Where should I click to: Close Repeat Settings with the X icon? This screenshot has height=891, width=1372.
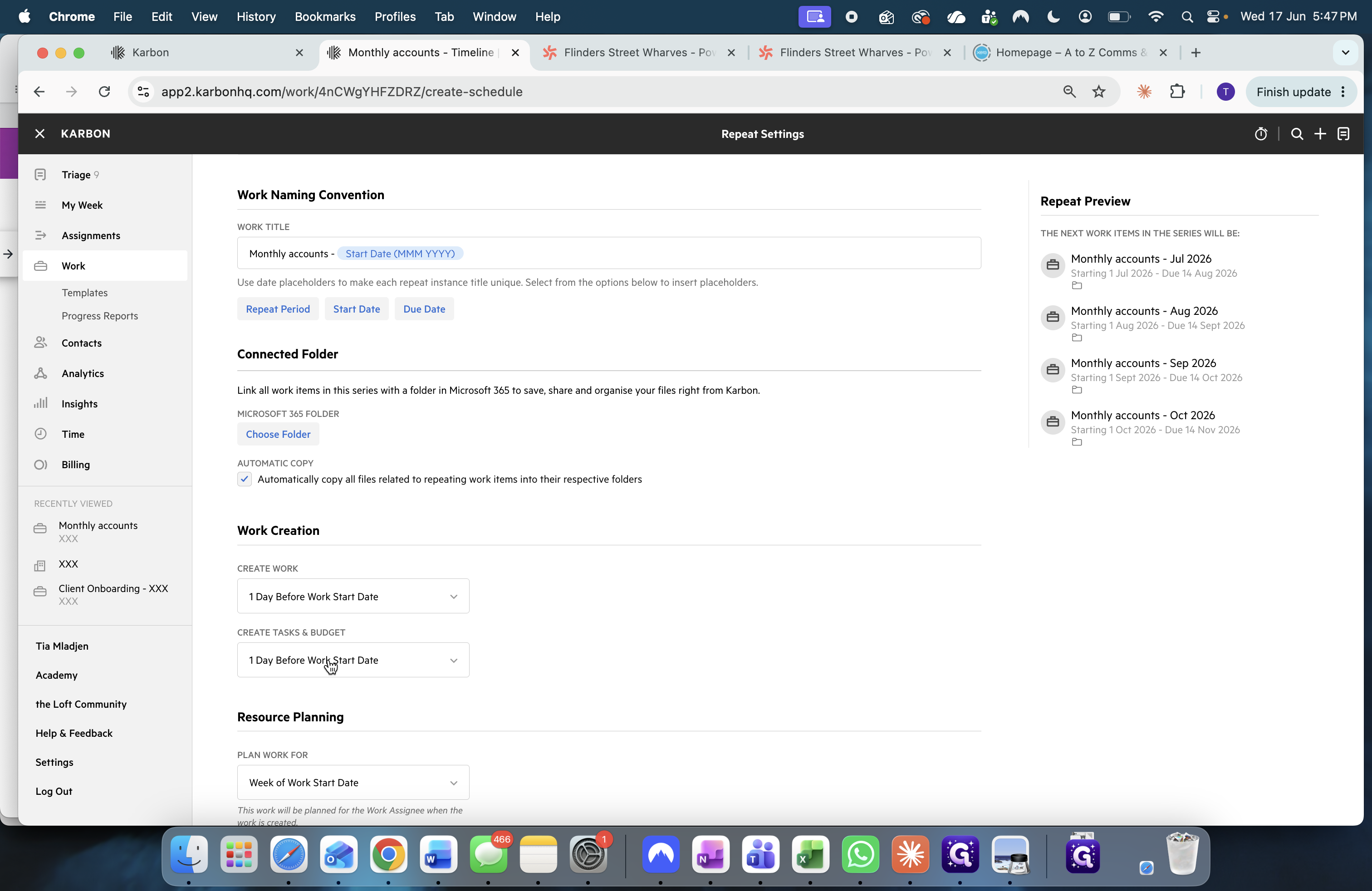pyautogui.click(x=40, y=134)
